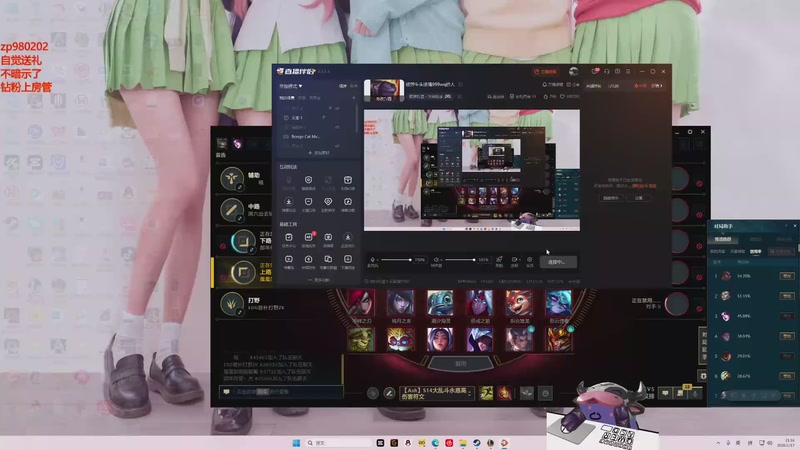Open chat bubble icon at League bottom right
Image resolution: width=800 pixels, height=450 pixels.
[x=665, y=393]
